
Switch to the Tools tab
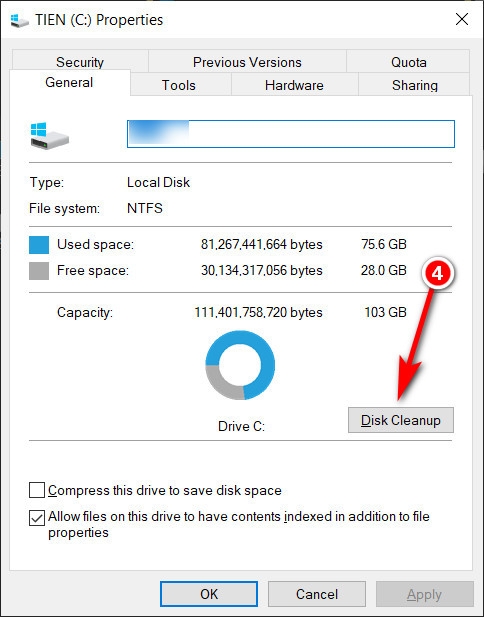pyautogui.click(x=179, y=85)
